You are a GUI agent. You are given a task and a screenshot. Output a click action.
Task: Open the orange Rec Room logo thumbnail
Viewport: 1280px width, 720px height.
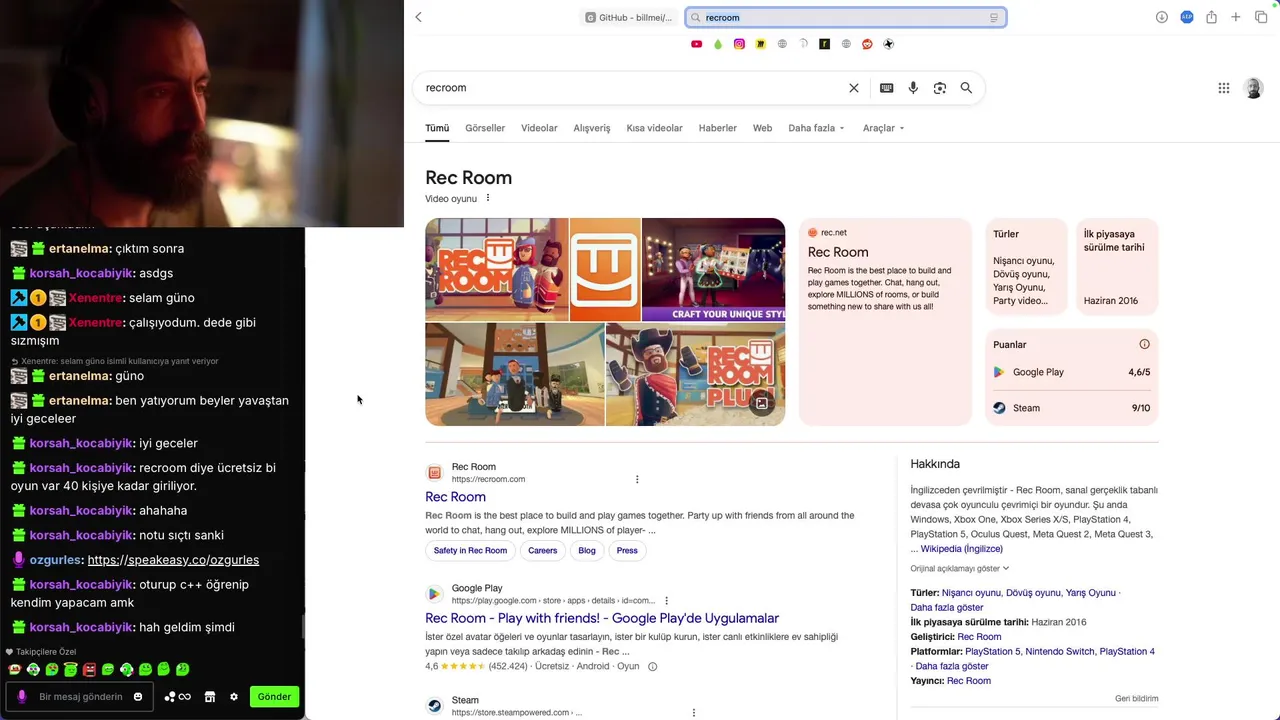[605, 270]
